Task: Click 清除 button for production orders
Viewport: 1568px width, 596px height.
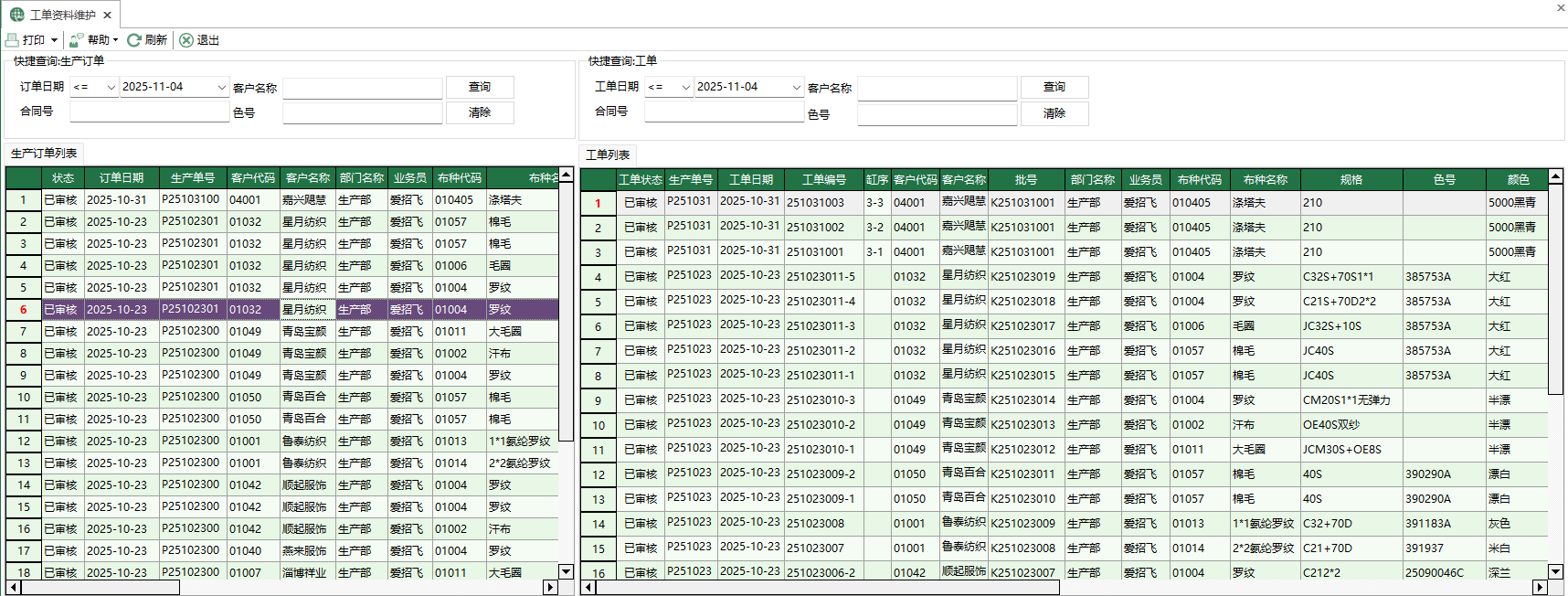Action: (480, 112)
